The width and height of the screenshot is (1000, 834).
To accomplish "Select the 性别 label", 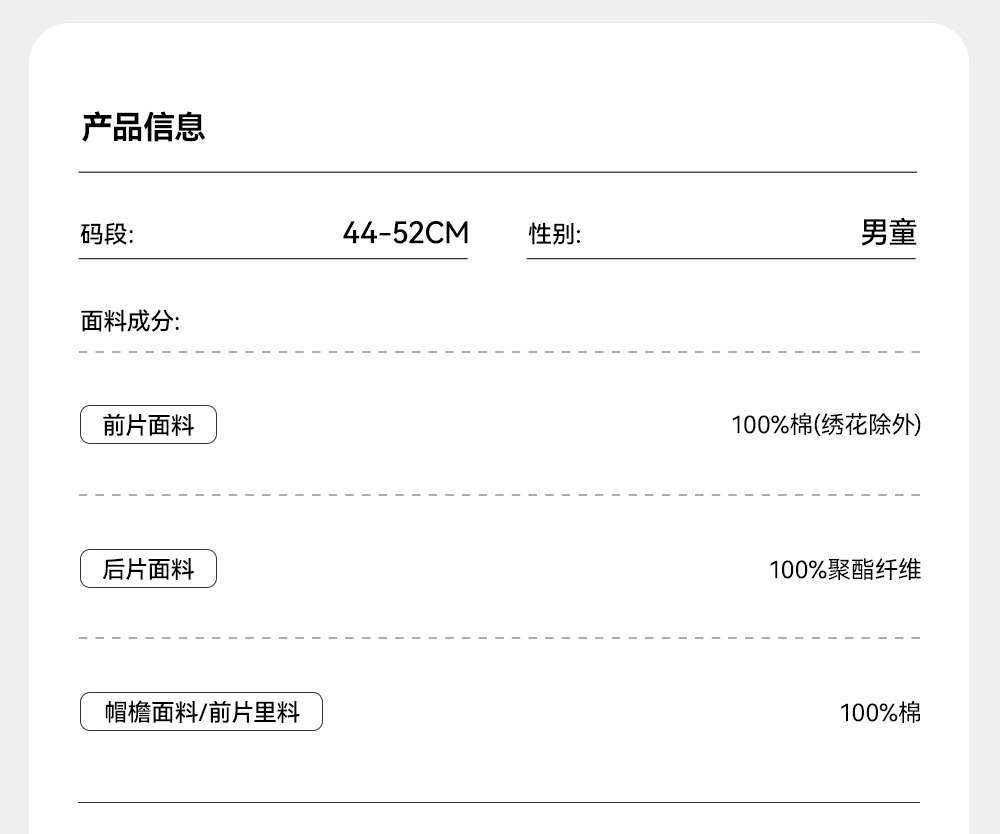I will [554, 235].
